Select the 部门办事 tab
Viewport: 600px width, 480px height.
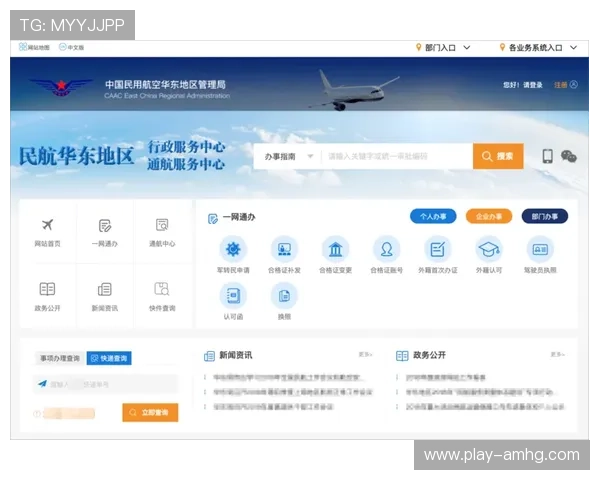(545, 217)
